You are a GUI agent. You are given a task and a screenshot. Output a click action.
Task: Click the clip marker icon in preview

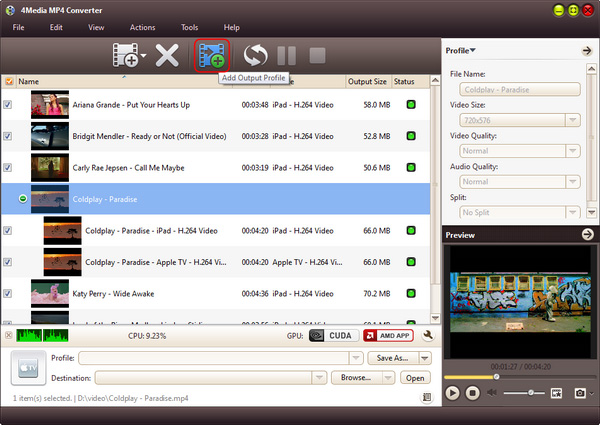pyautogui.click(x=556, y=393)
